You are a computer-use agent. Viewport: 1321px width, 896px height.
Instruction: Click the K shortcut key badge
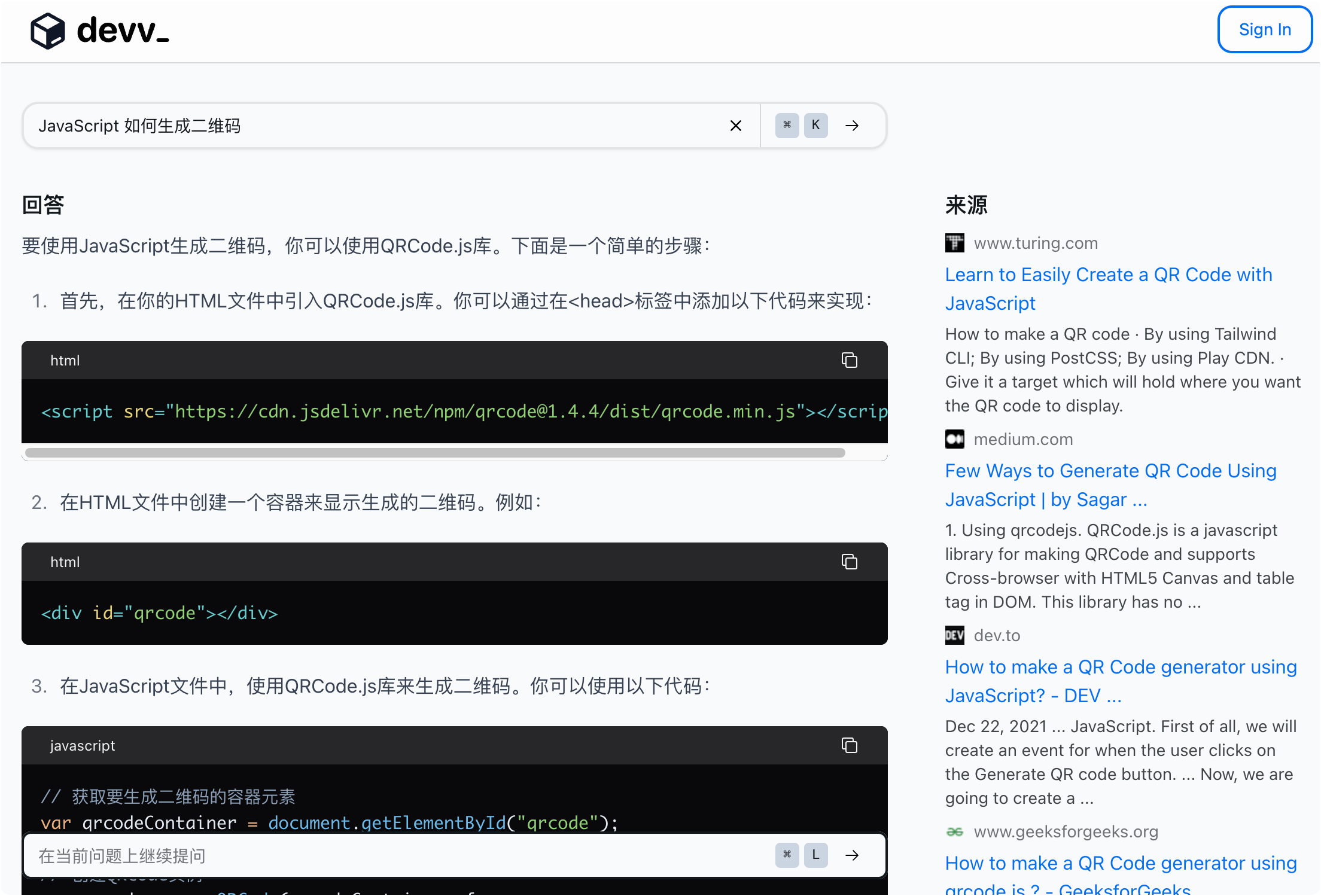[x=815, y=126]
